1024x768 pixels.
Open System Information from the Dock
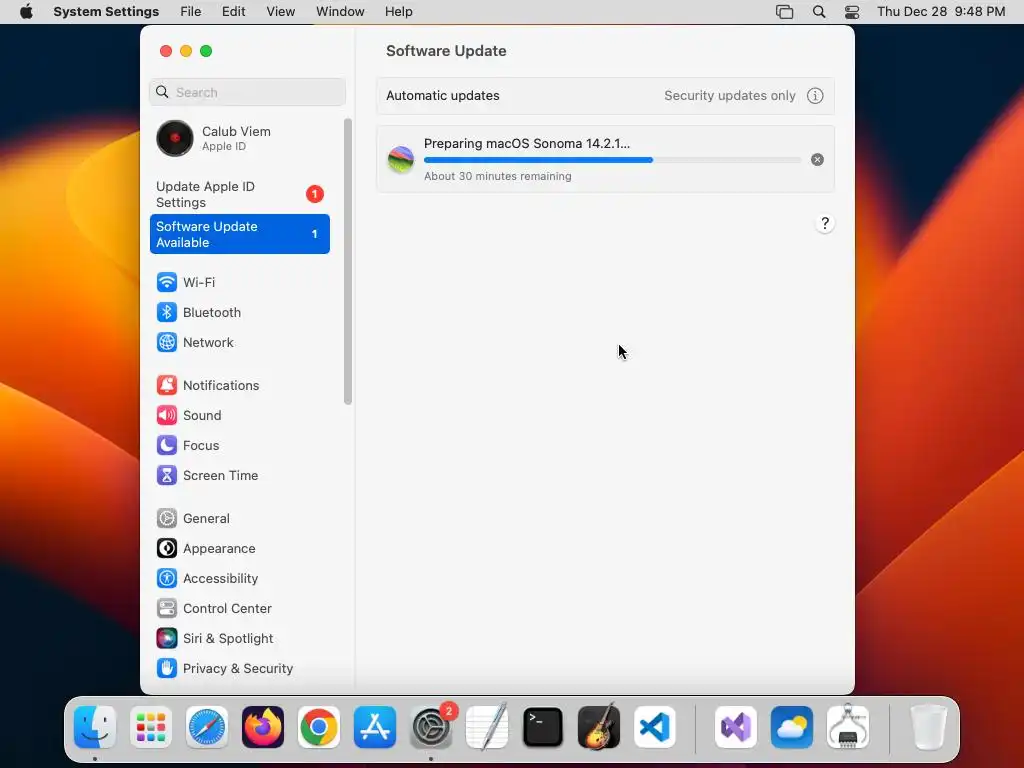point(848,727)
